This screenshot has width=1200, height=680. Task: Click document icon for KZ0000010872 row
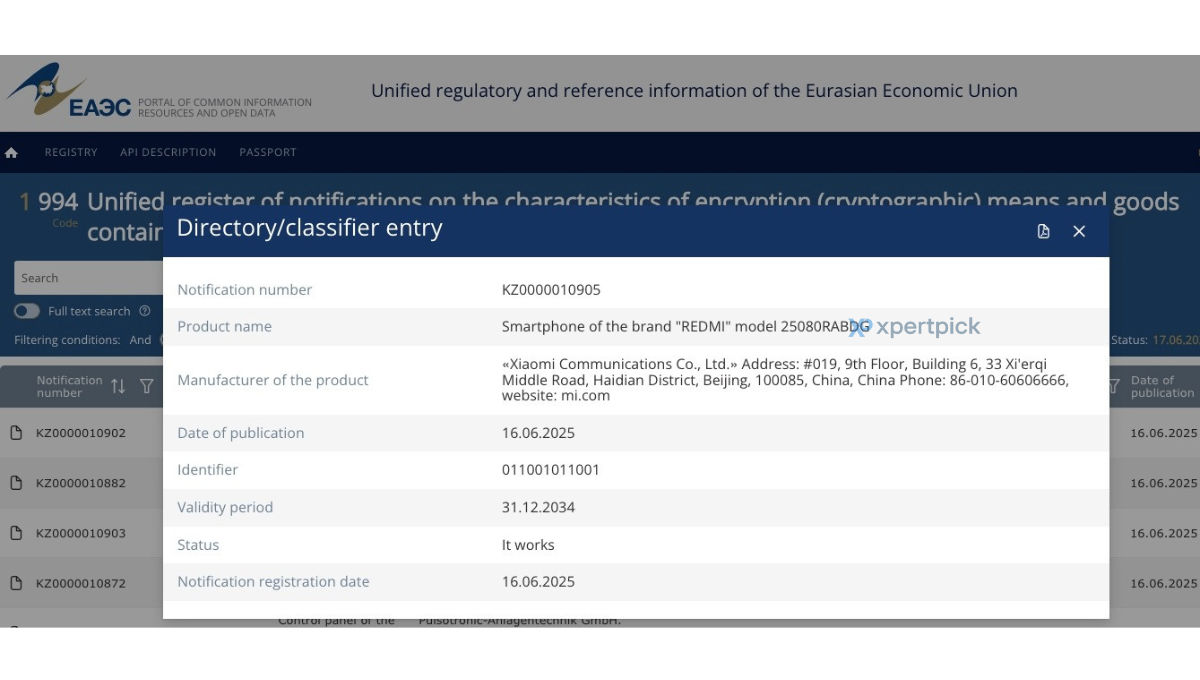pyautogui.click(x=16, y=583)
